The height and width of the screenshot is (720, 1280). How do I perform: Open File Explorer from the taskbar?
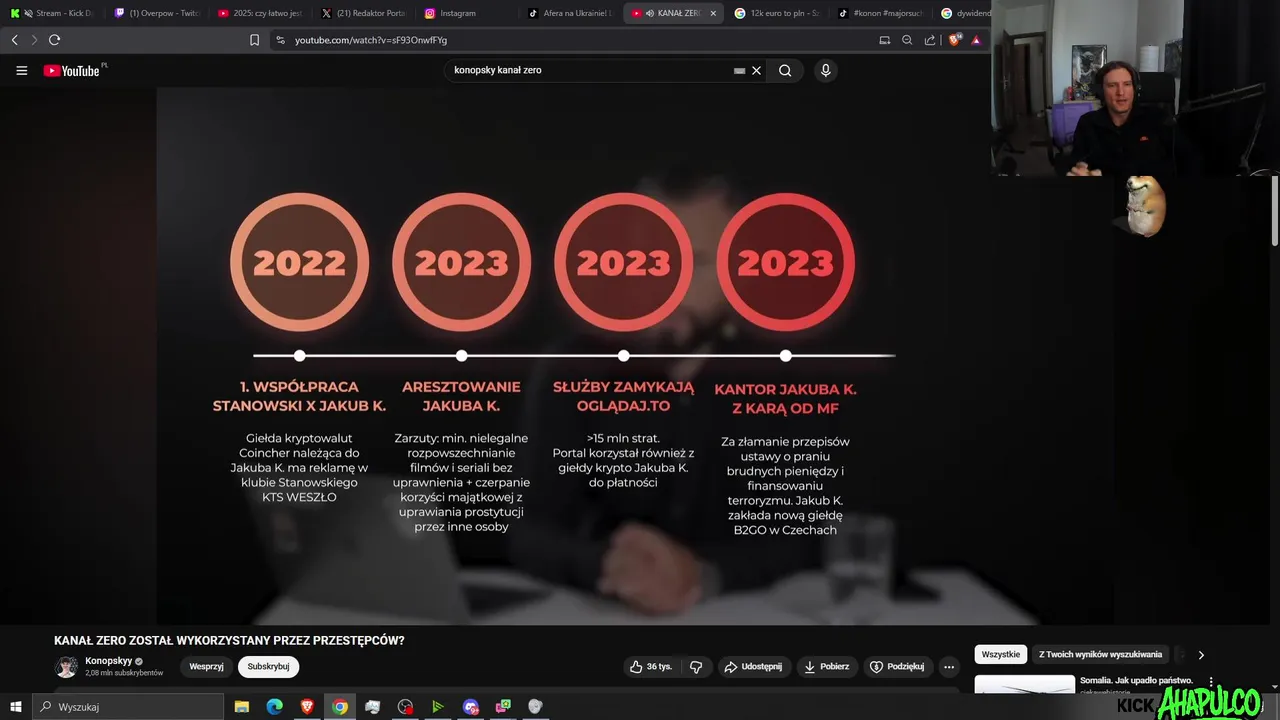click(242, 707)
